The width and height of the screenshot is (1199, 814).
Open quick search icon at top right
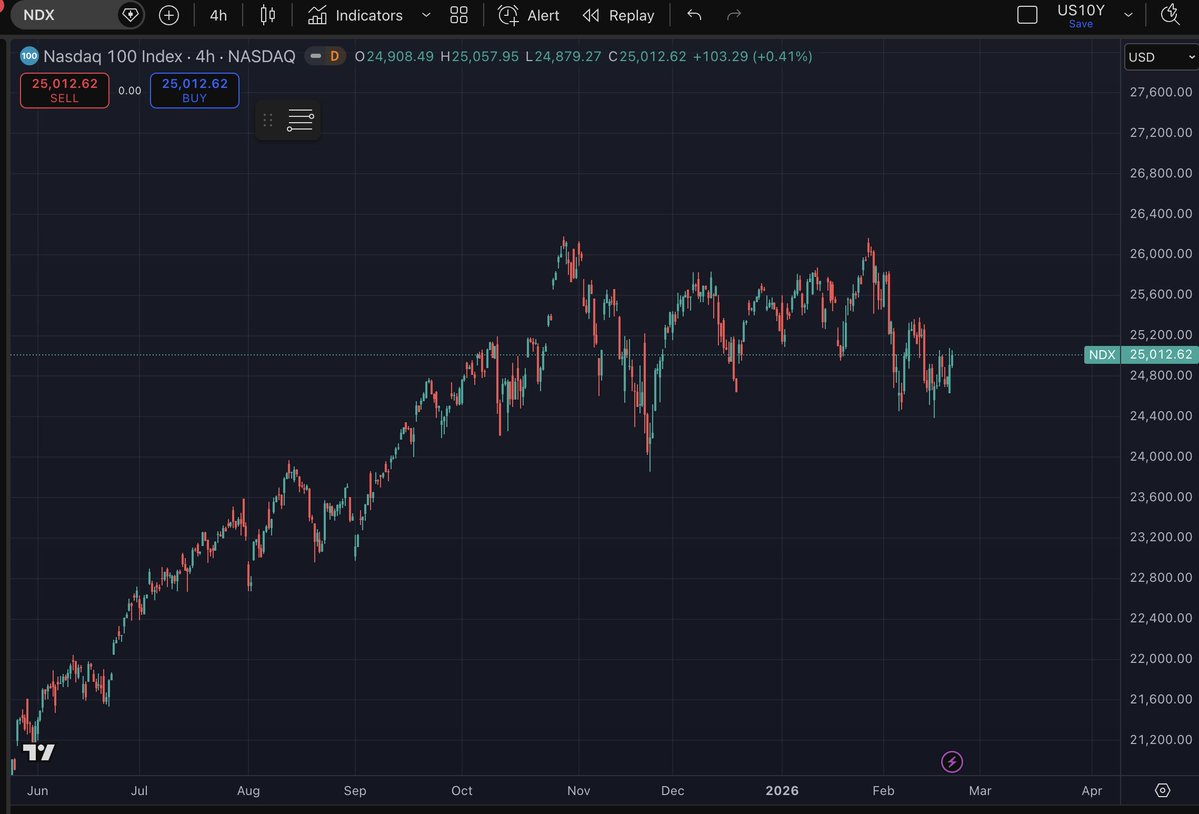tap(1170, 15)
